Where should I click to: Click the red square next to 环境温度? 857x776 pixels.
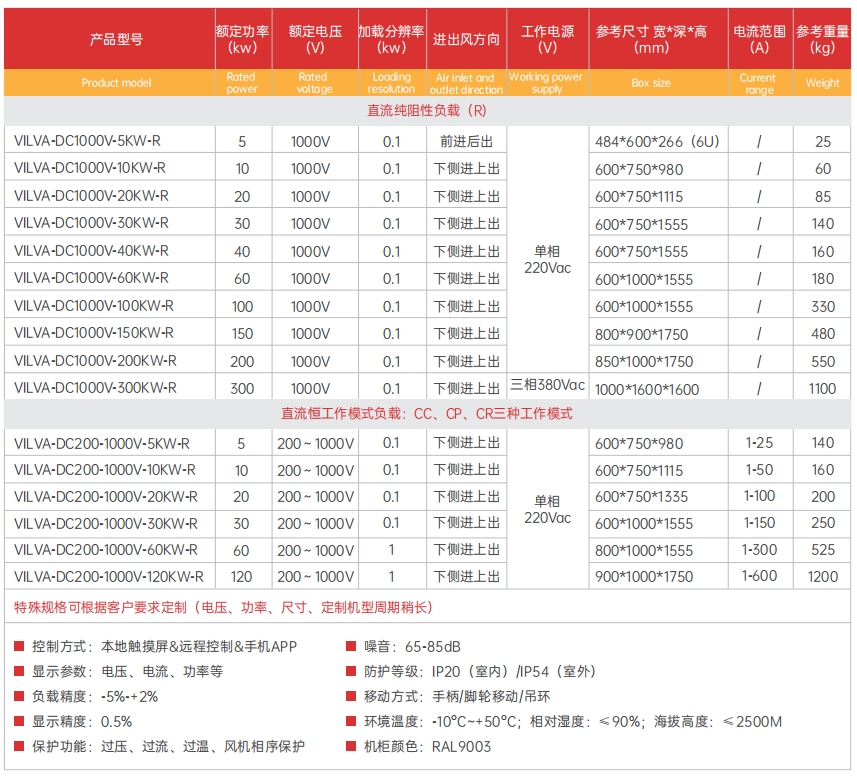click(x=351, y=722)
